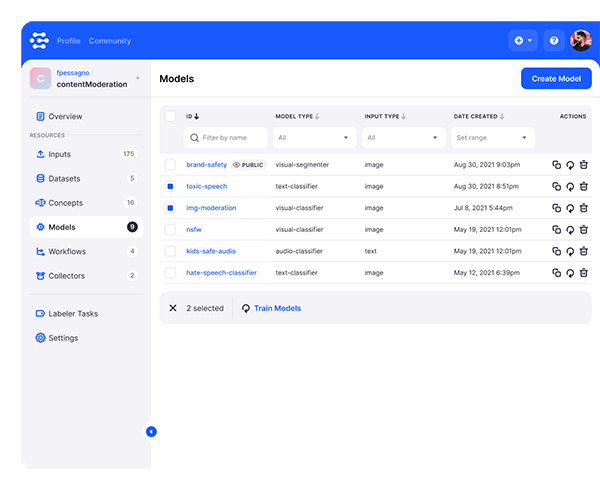Screen dimensions: 600x490
Task: Uncheck the toxic-speech checkbox
Action: click(x=170, y=186)
